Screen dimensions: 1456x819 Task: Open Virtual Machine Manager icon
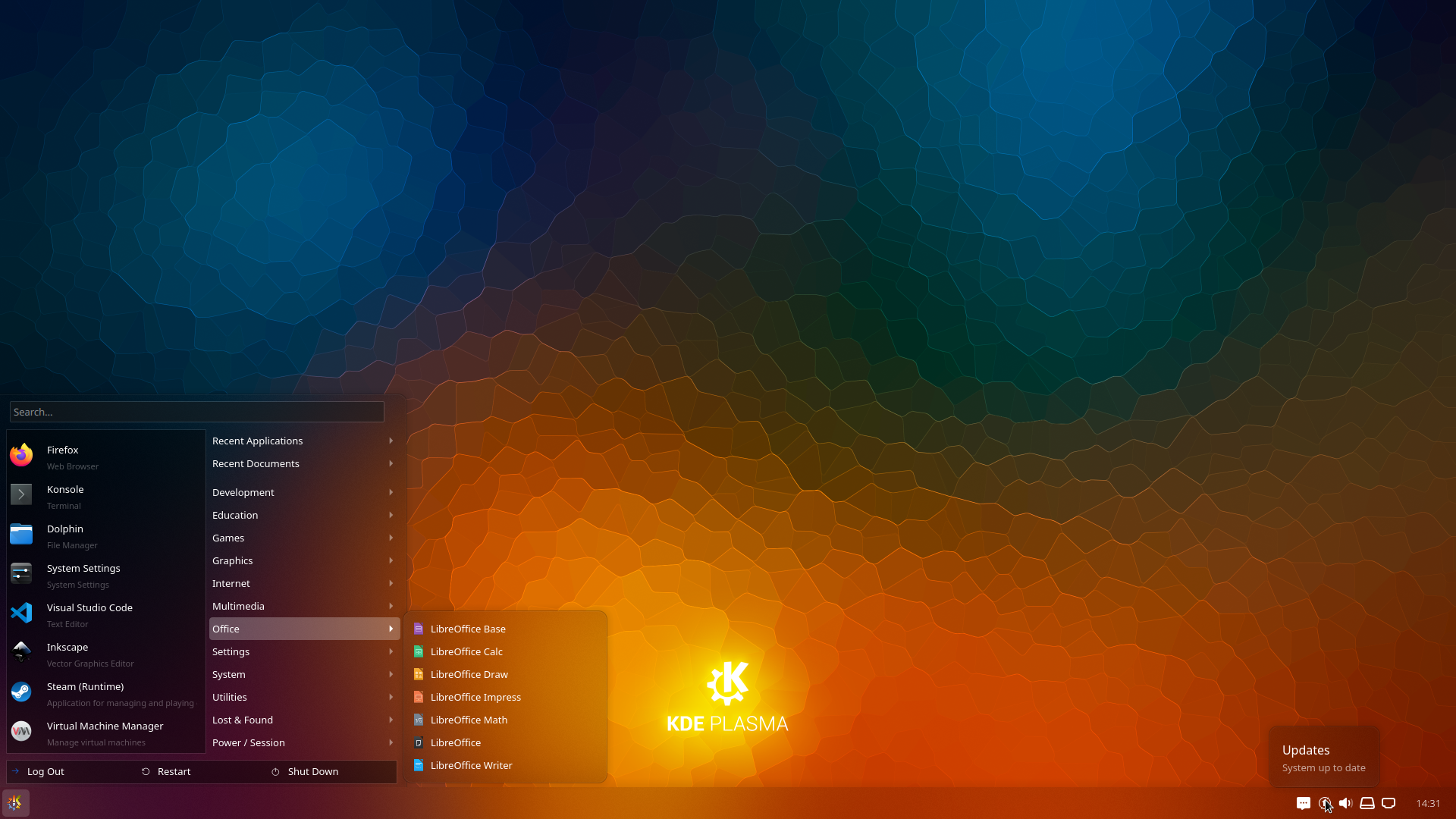(x=21, y=731)
